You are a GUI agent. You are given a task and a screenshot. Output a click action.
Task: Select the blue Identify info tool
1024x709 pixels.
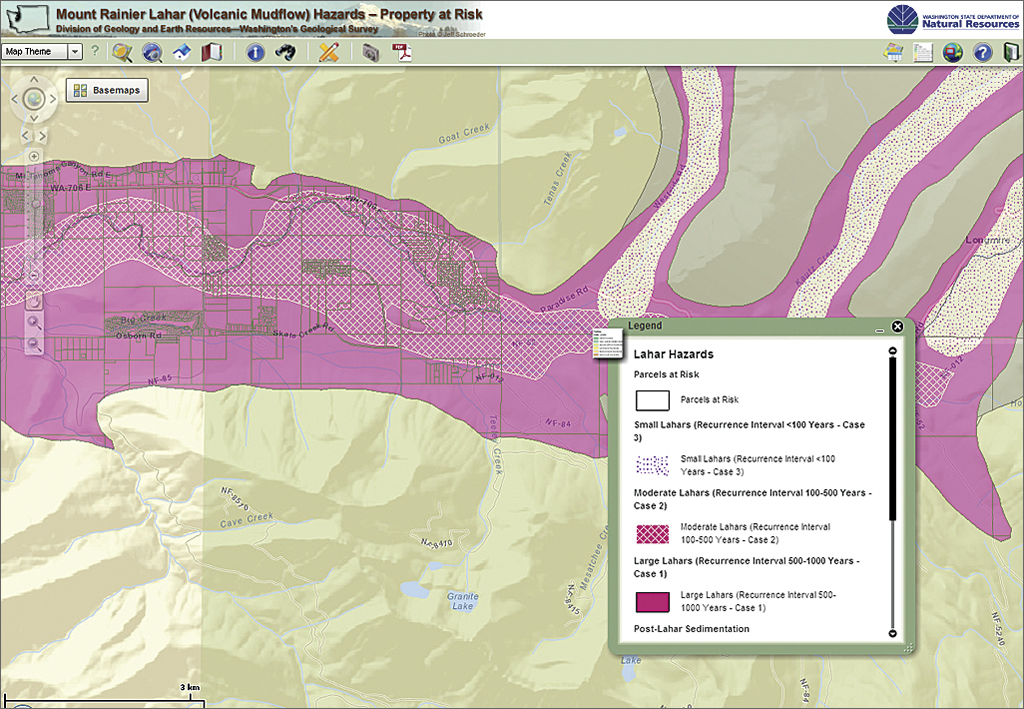pos(255,53)
